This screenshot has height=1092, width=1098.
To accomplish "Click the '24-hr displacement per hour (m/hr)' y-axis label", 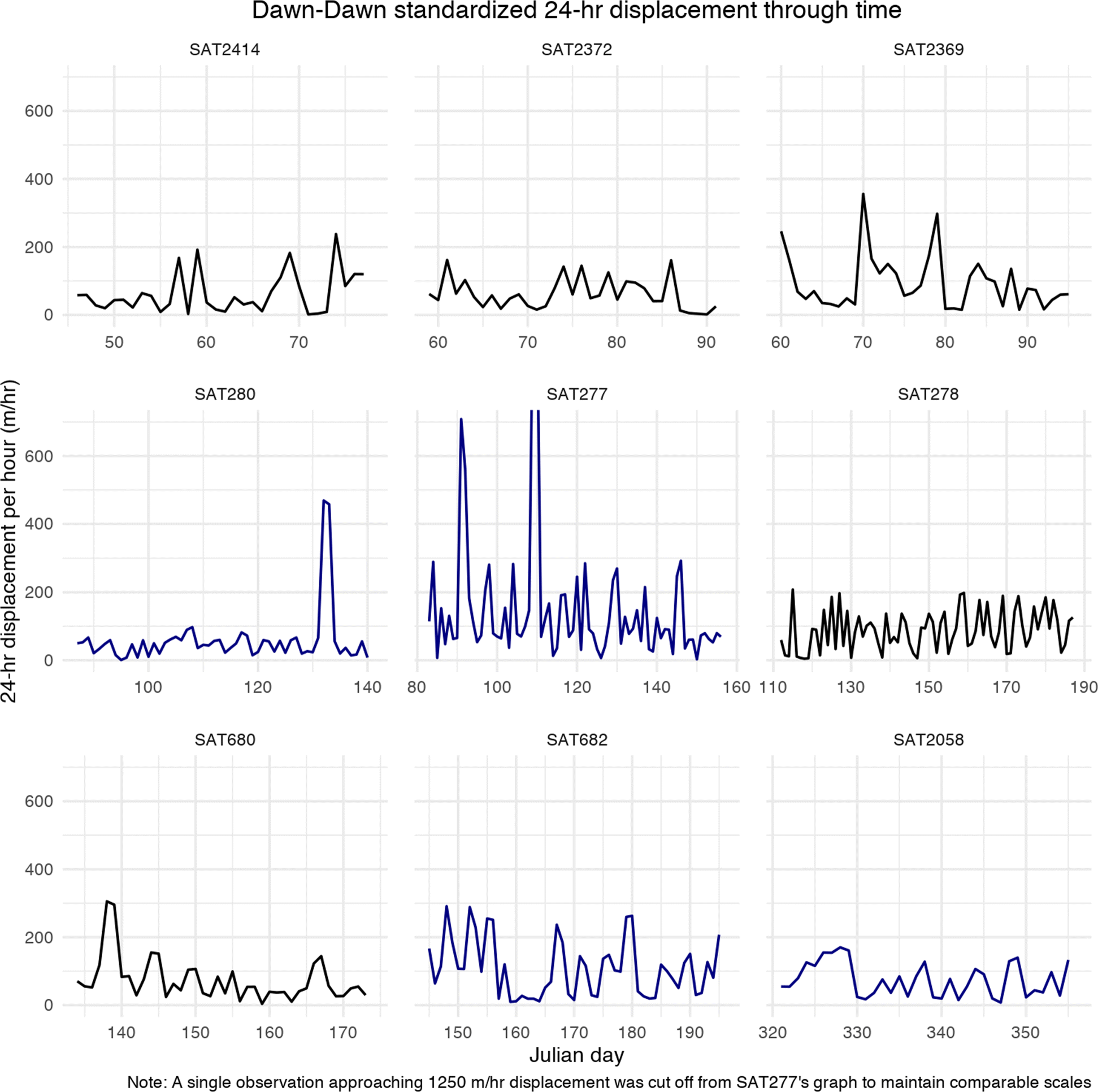I will (x=10, y=541).
